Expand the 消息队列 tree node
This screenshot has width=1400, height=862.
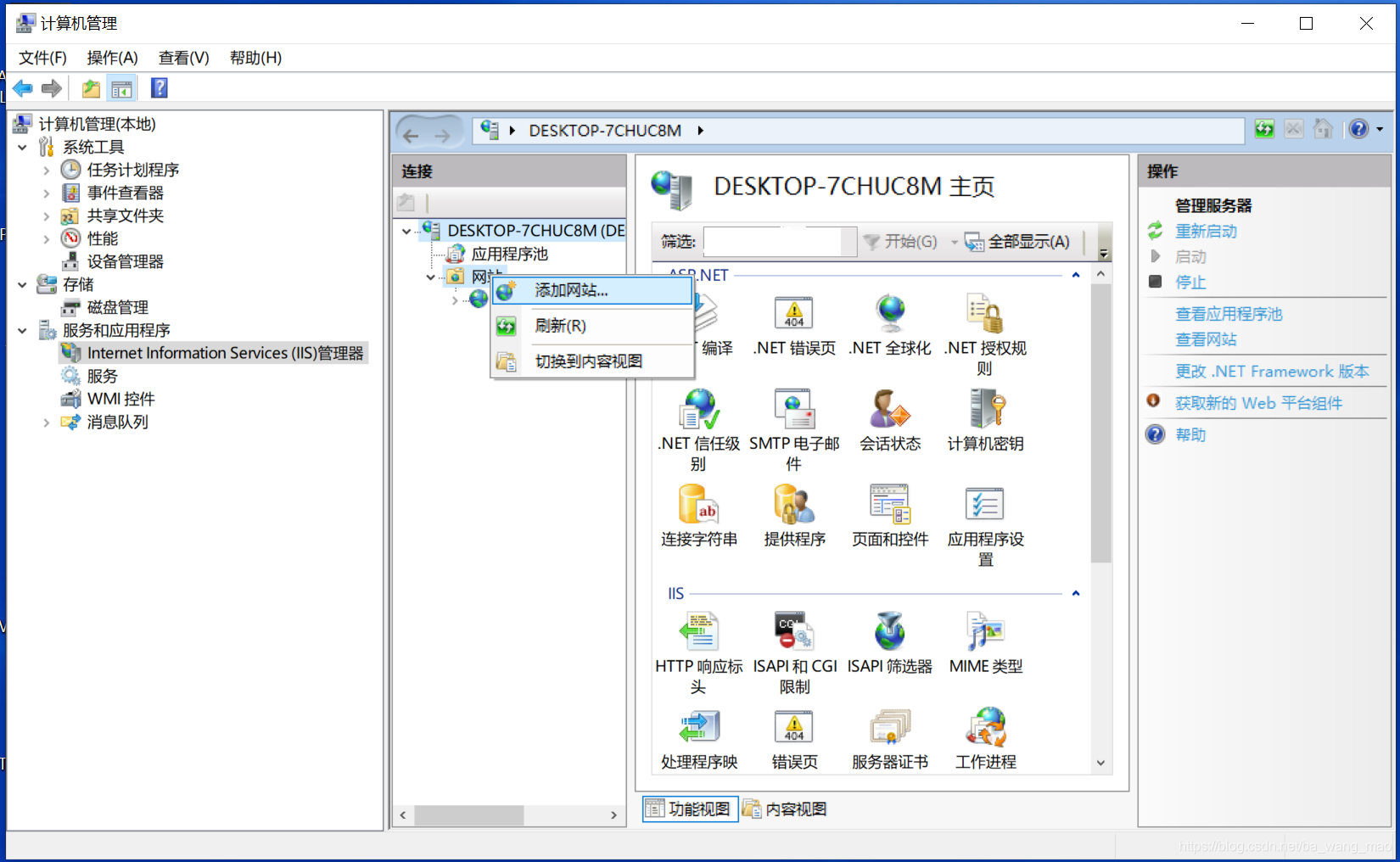coord(47,423)
